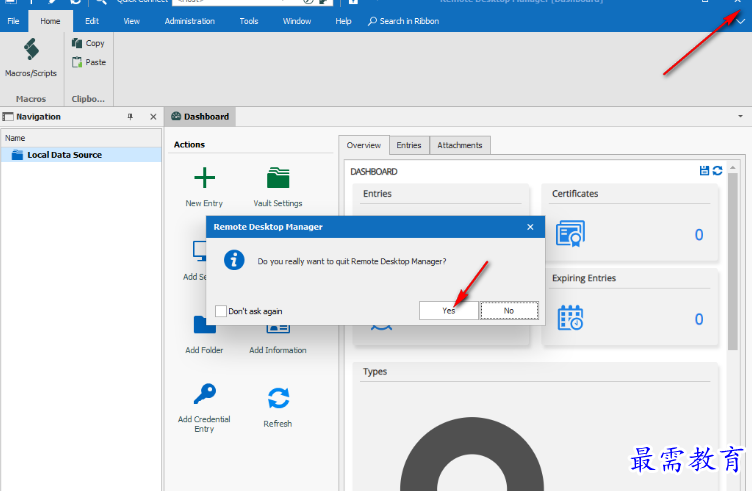Open the Window ribbon tab
752x491 pixels.
[x=297, y=21]
